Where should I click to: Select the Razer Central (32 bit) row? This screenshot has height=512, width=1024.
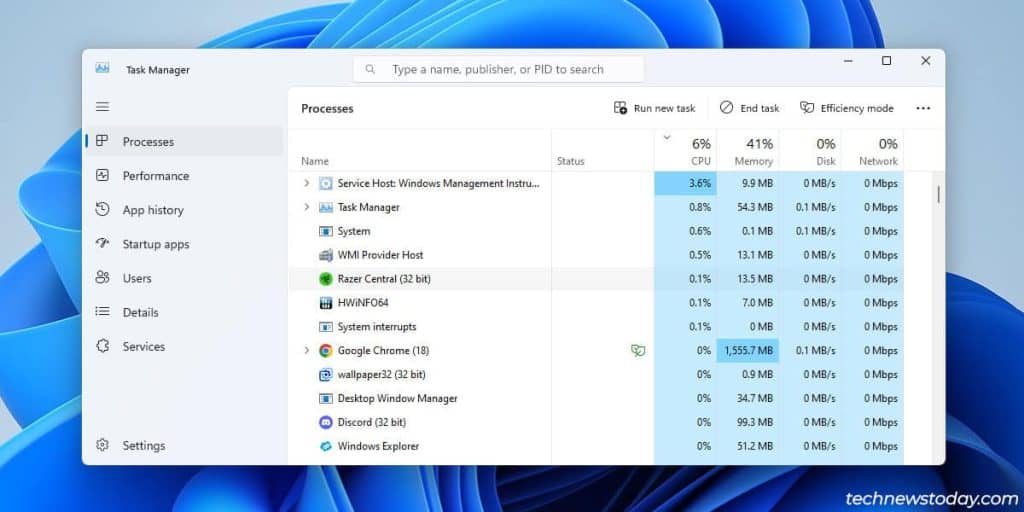tap(596, 279)
